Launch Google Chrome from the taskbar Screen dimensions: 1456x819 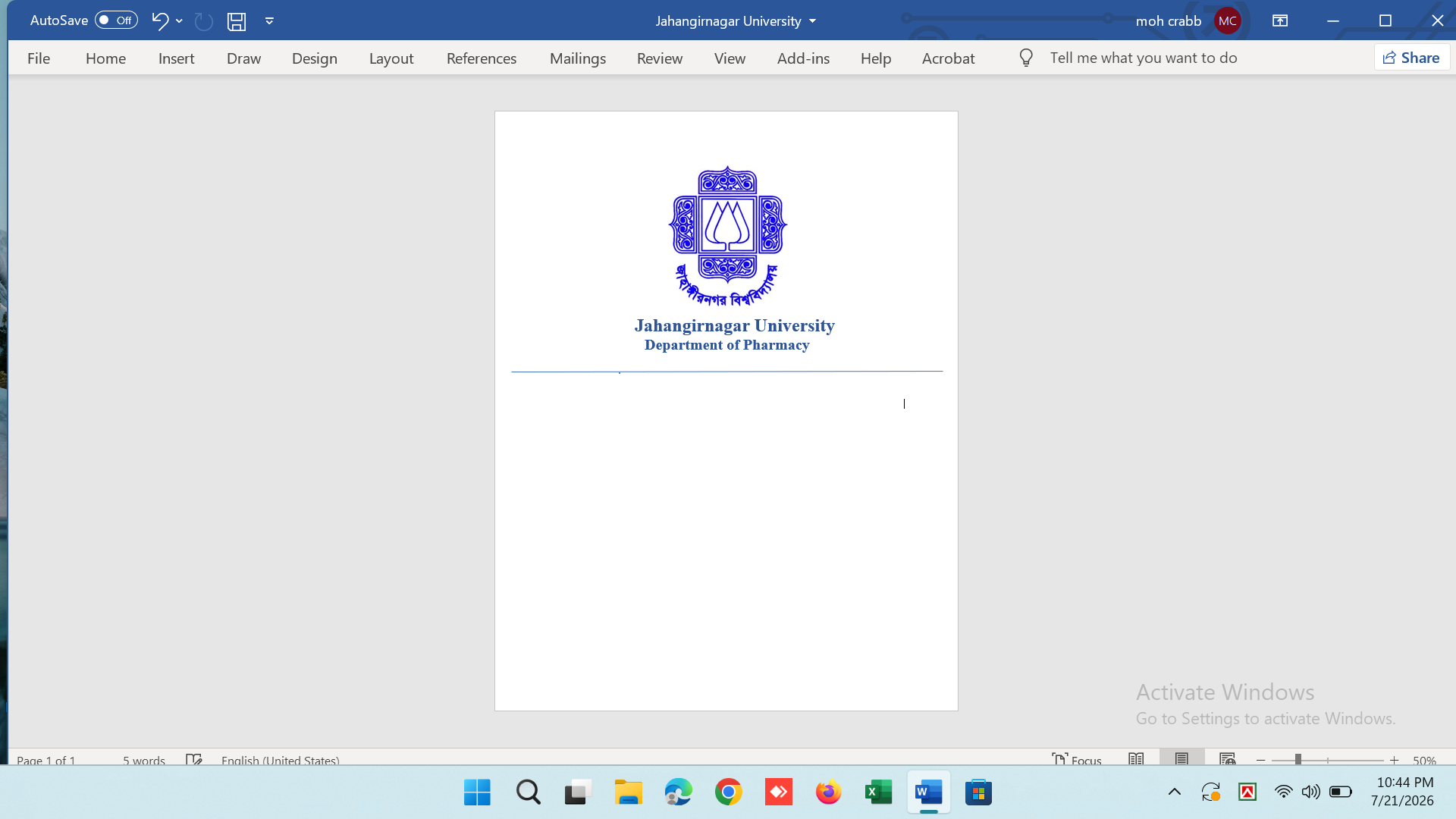coord(728,792)
